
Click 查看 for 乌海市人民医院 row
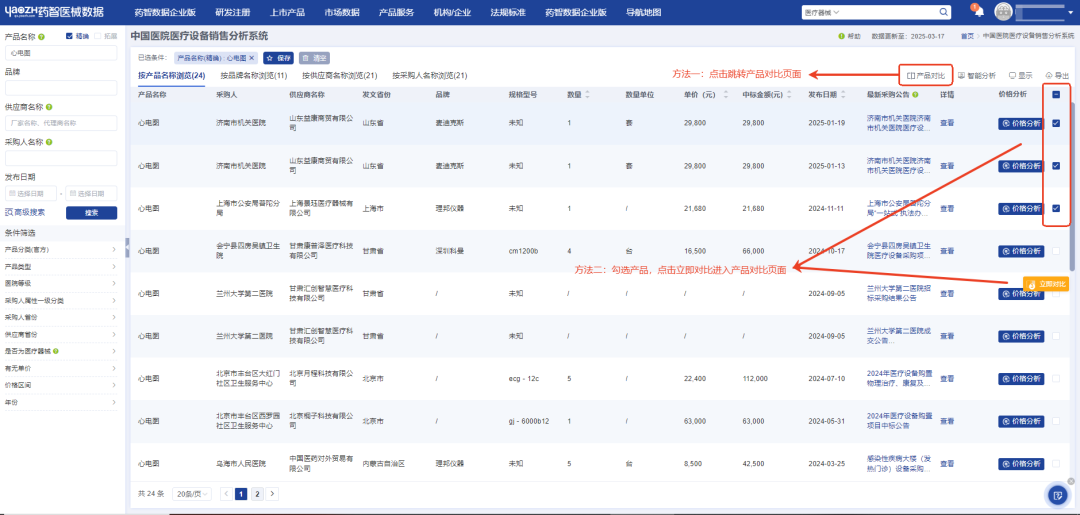[x=947, y=463]
